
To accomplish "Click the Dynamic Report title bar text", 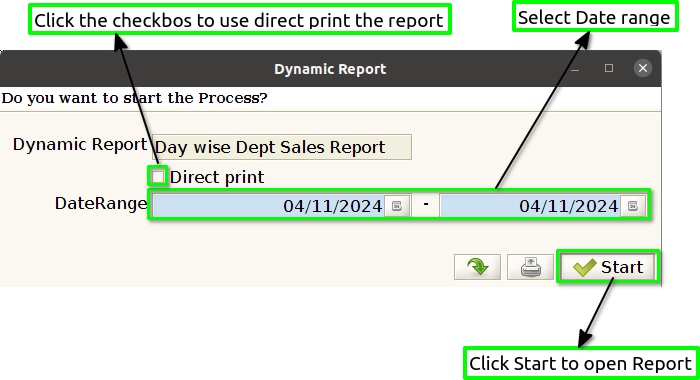I will [330, 69].
